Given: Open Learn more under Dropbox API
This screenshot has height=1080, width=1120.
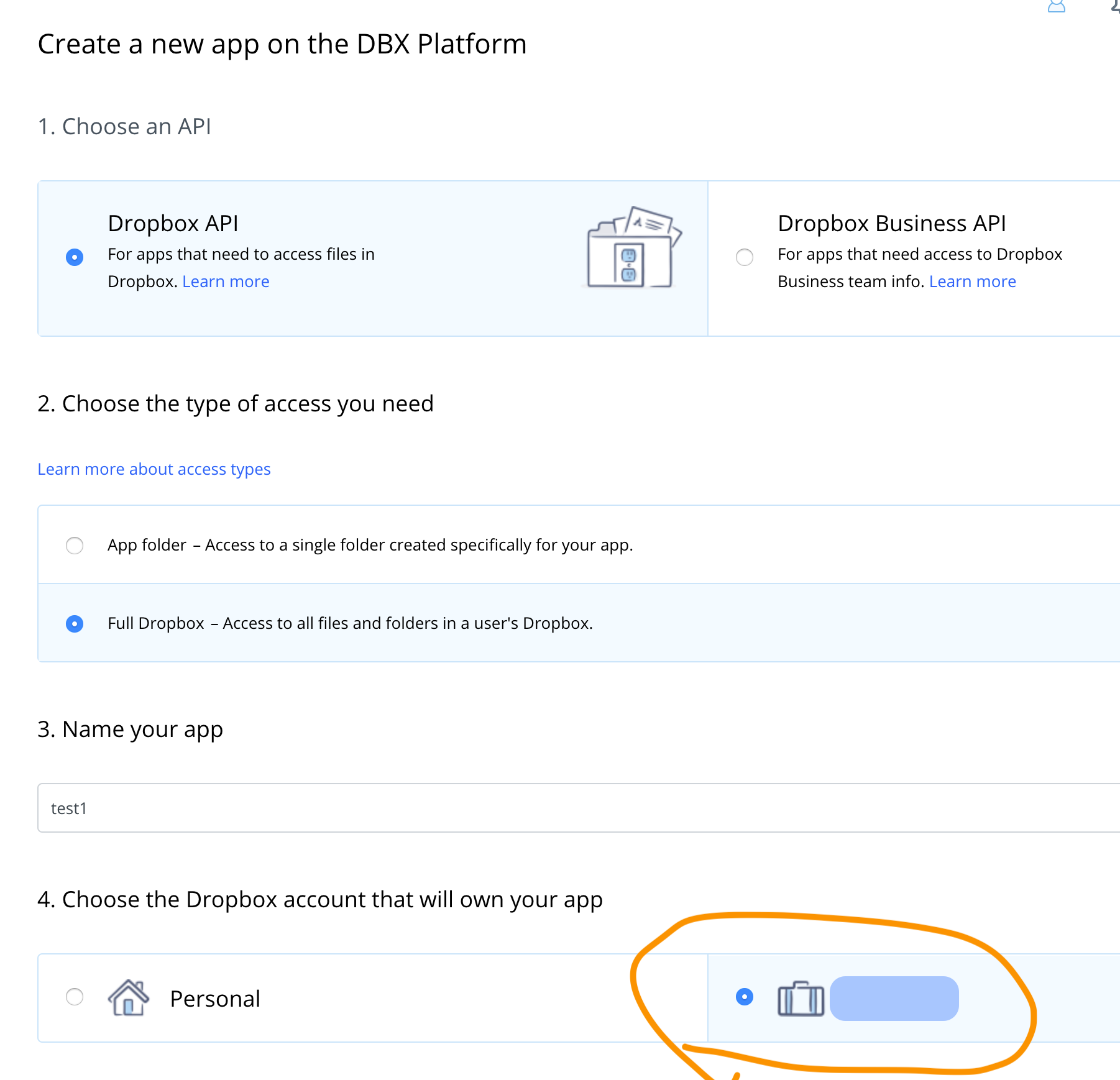Looking at the screenshot, I should [x=226, y=281].
